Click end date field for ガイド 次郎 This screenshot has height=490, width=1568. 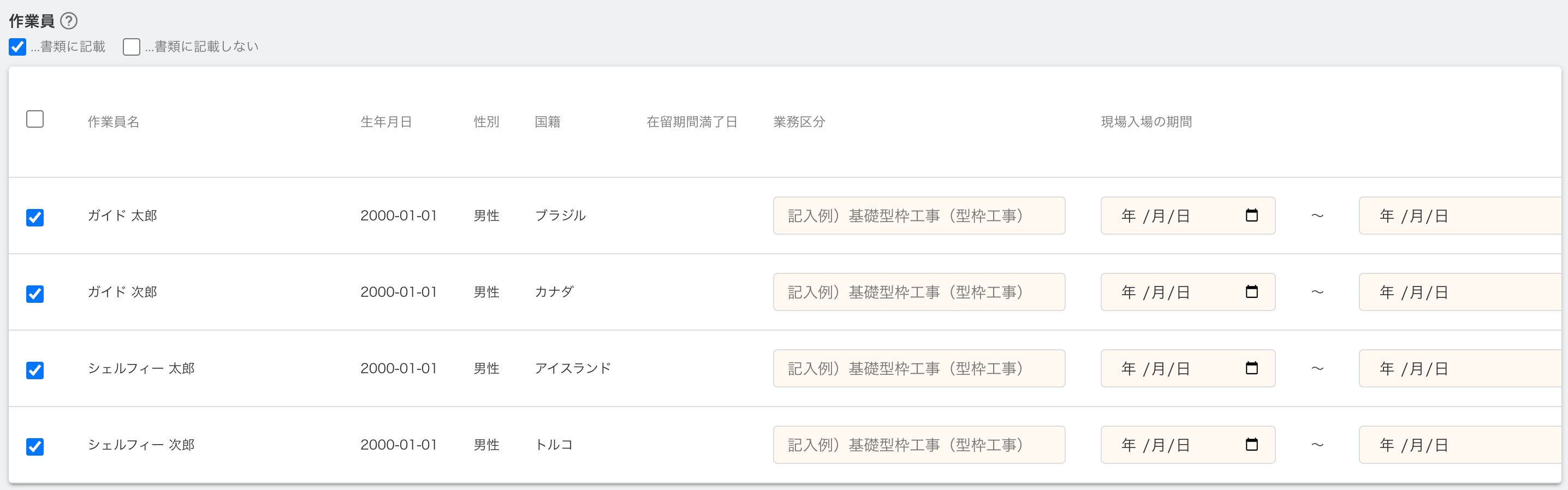click(1461, 292)
